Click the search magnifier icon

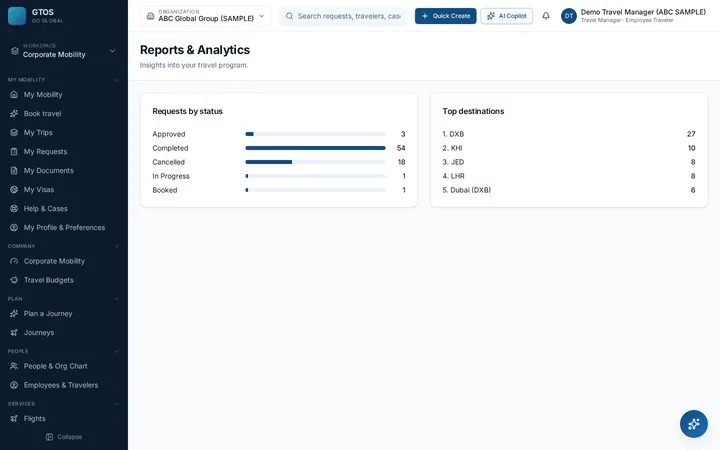tap(289, 16)
